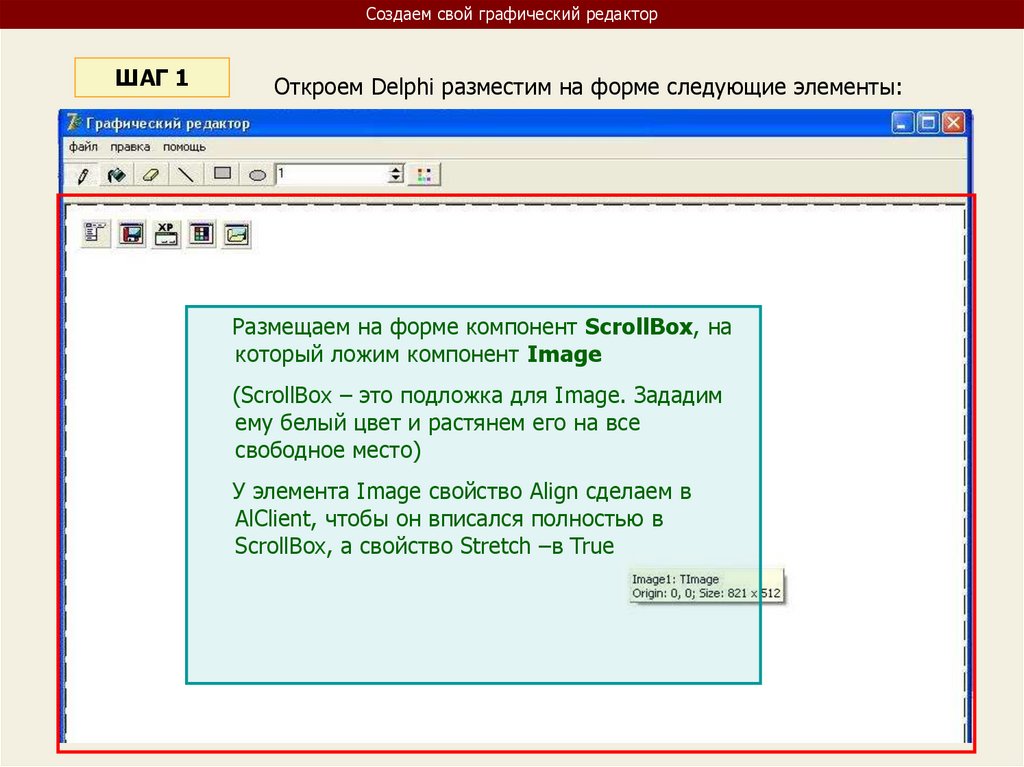This screenshot has width=1024, height=767.
Task: Click the Графический редактор title text
Action: 168,123
